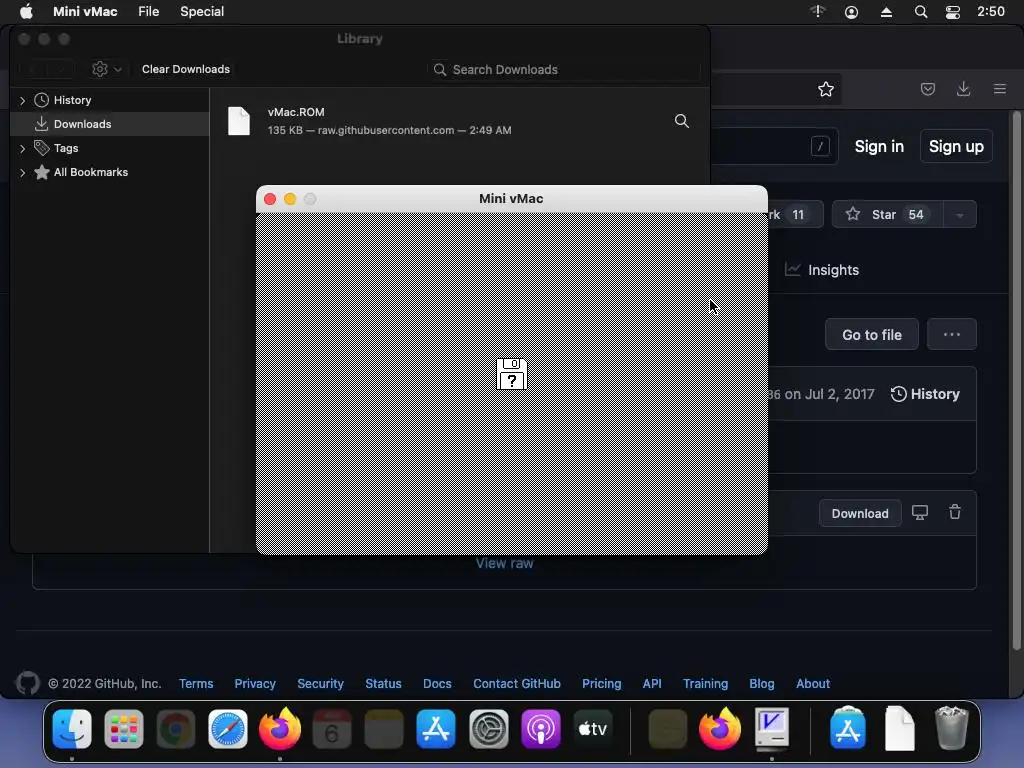Click the GitHub Sign up button
The width and height of the screenshot is (1024, 768).
956,146
